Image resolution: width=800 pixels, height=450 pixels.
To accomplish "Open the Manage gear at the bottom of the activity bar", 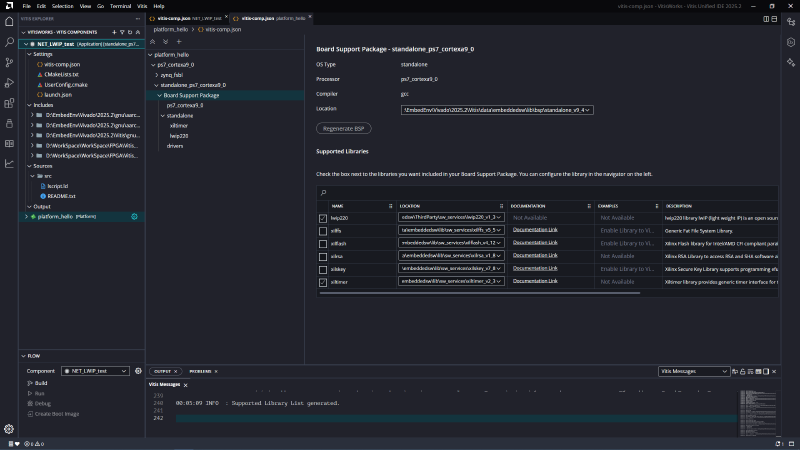I will coord(9,429).
